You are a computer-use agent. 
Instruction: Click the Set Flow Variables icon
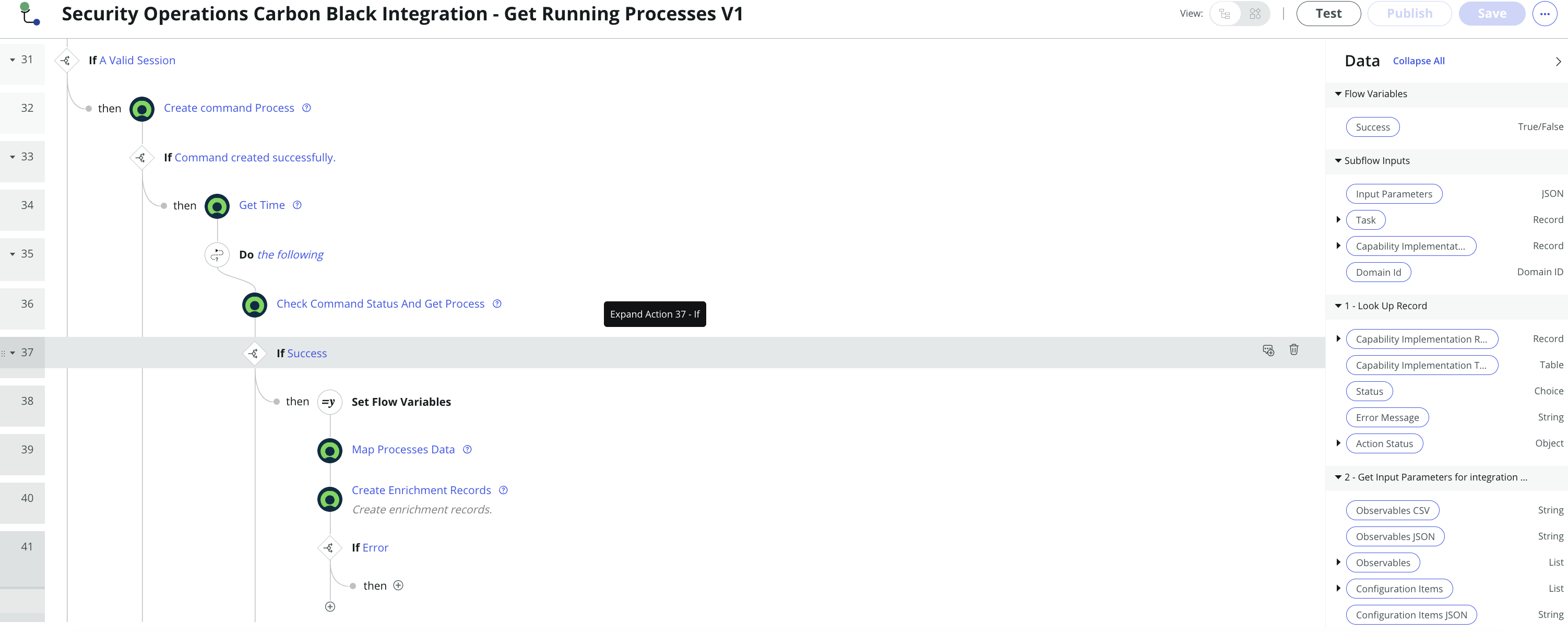pyautogui.click(x=329, y=402)
